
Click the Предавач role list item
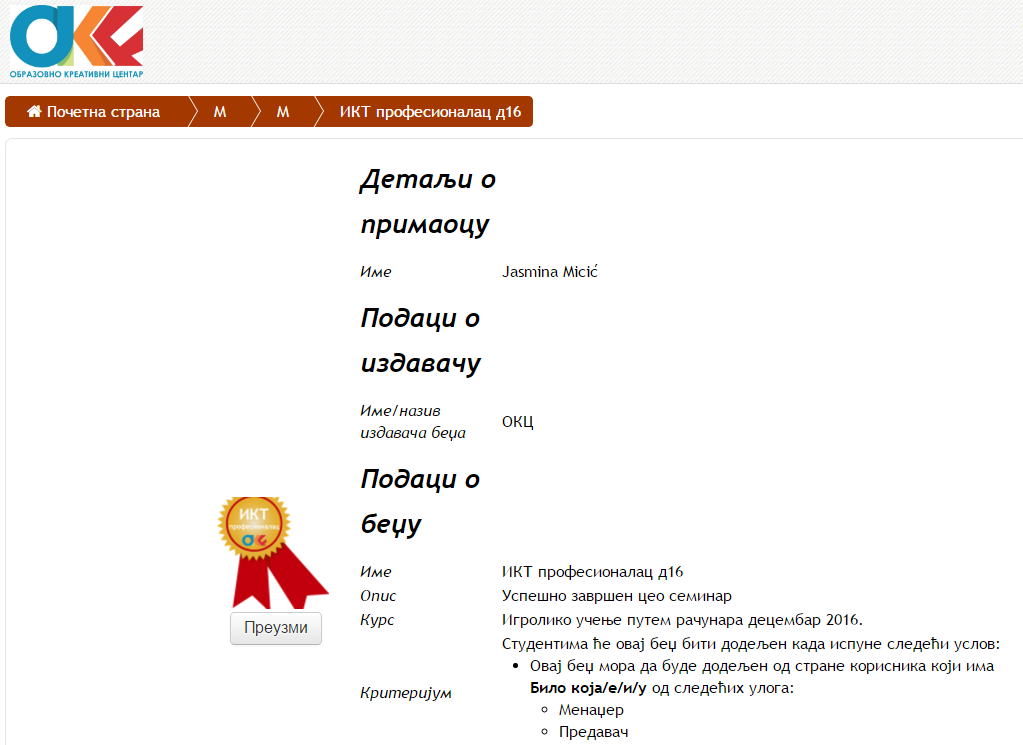[593, 732]
